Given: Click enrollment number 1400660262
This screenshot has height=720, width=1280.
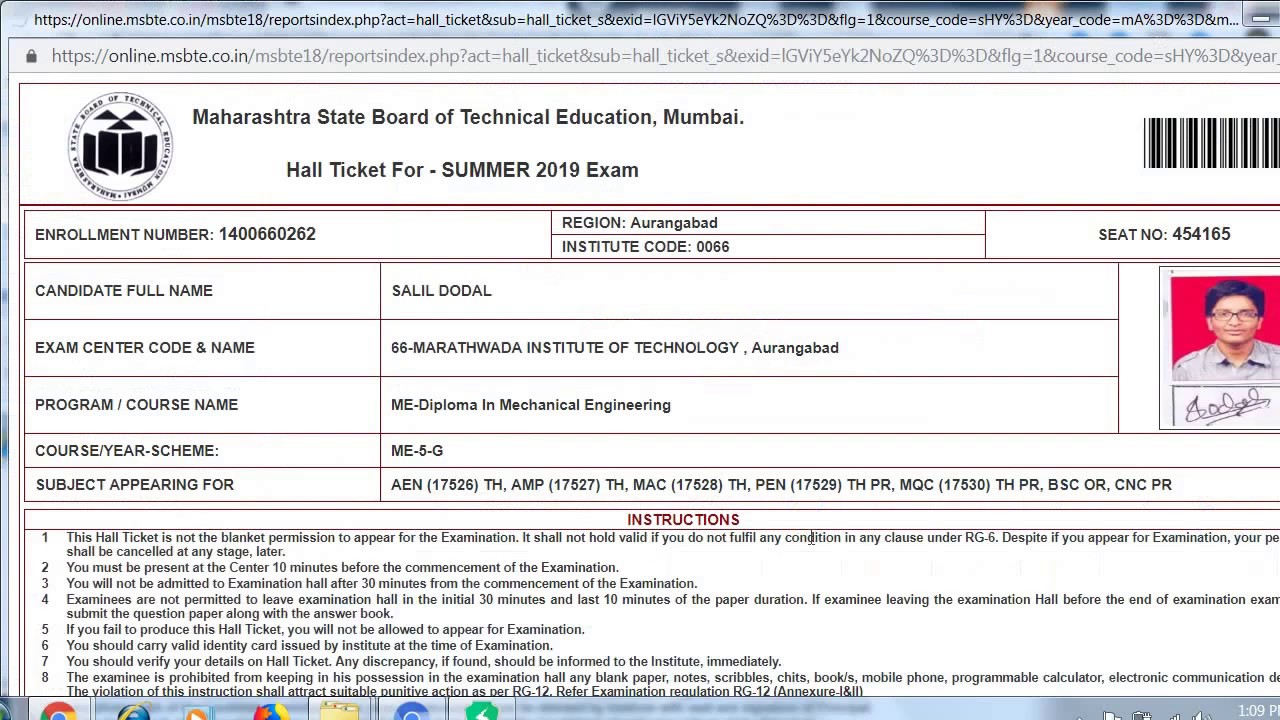Looking at the screenshot, I should (267, 234).
